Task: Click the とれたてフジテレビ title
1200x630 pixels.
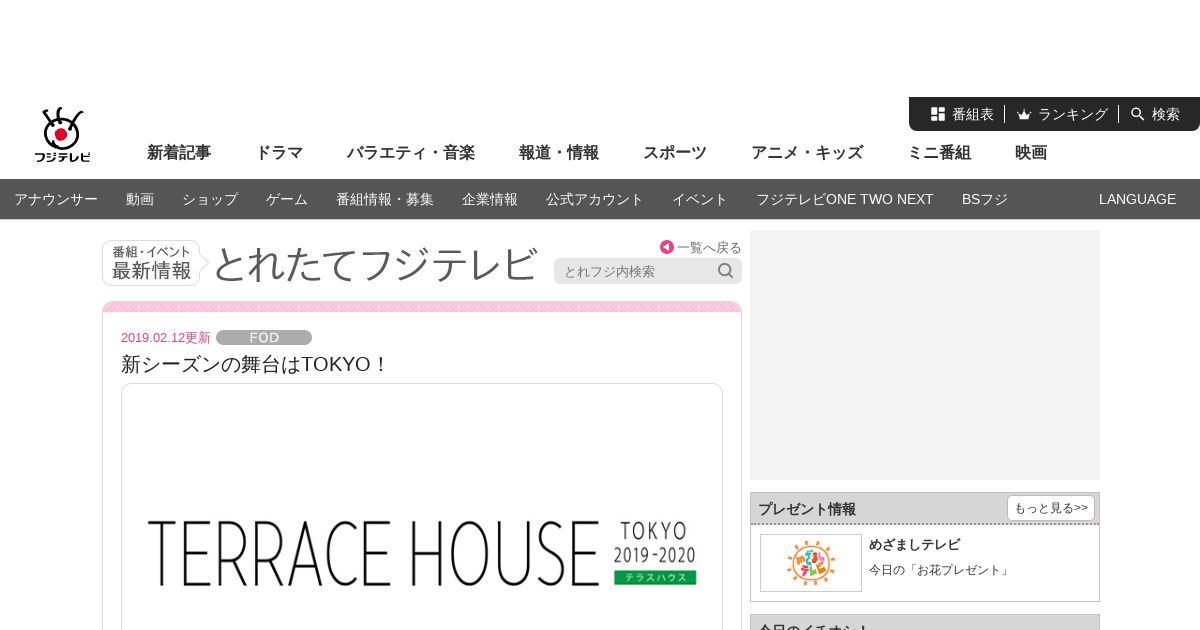Action: tap(375, 264)
